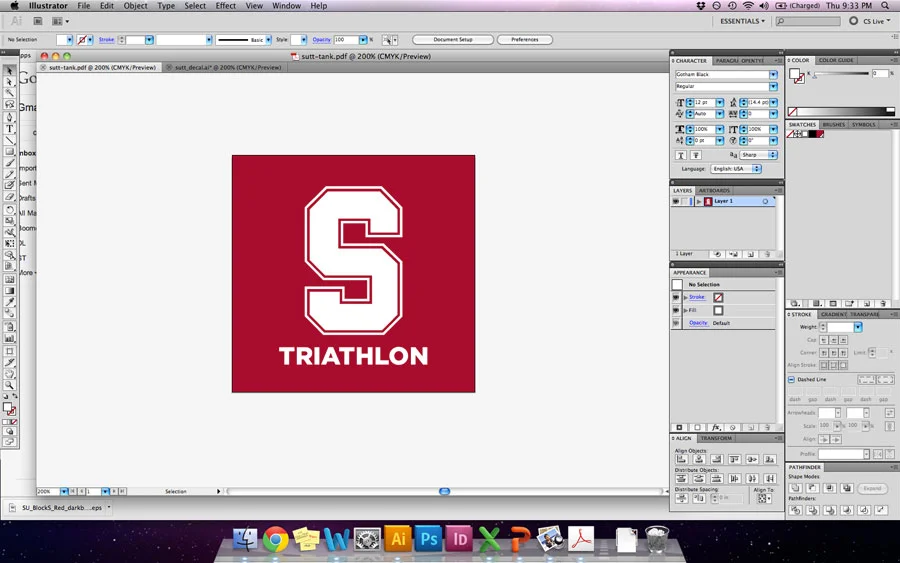Image resolution: width=900 pixels, height=563 pixels.
Task: Click the Underline button in Character panel
Action: (681, 155)
